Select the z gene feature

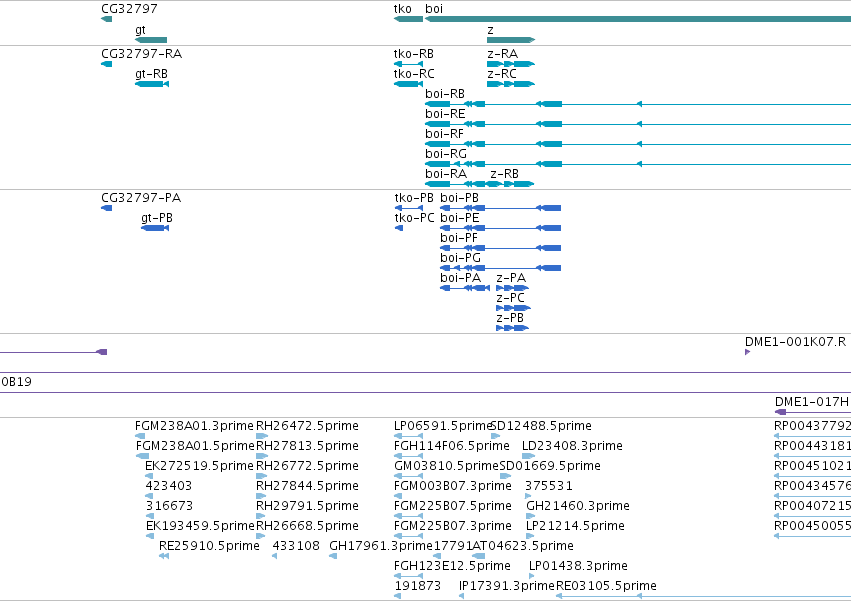511,40
